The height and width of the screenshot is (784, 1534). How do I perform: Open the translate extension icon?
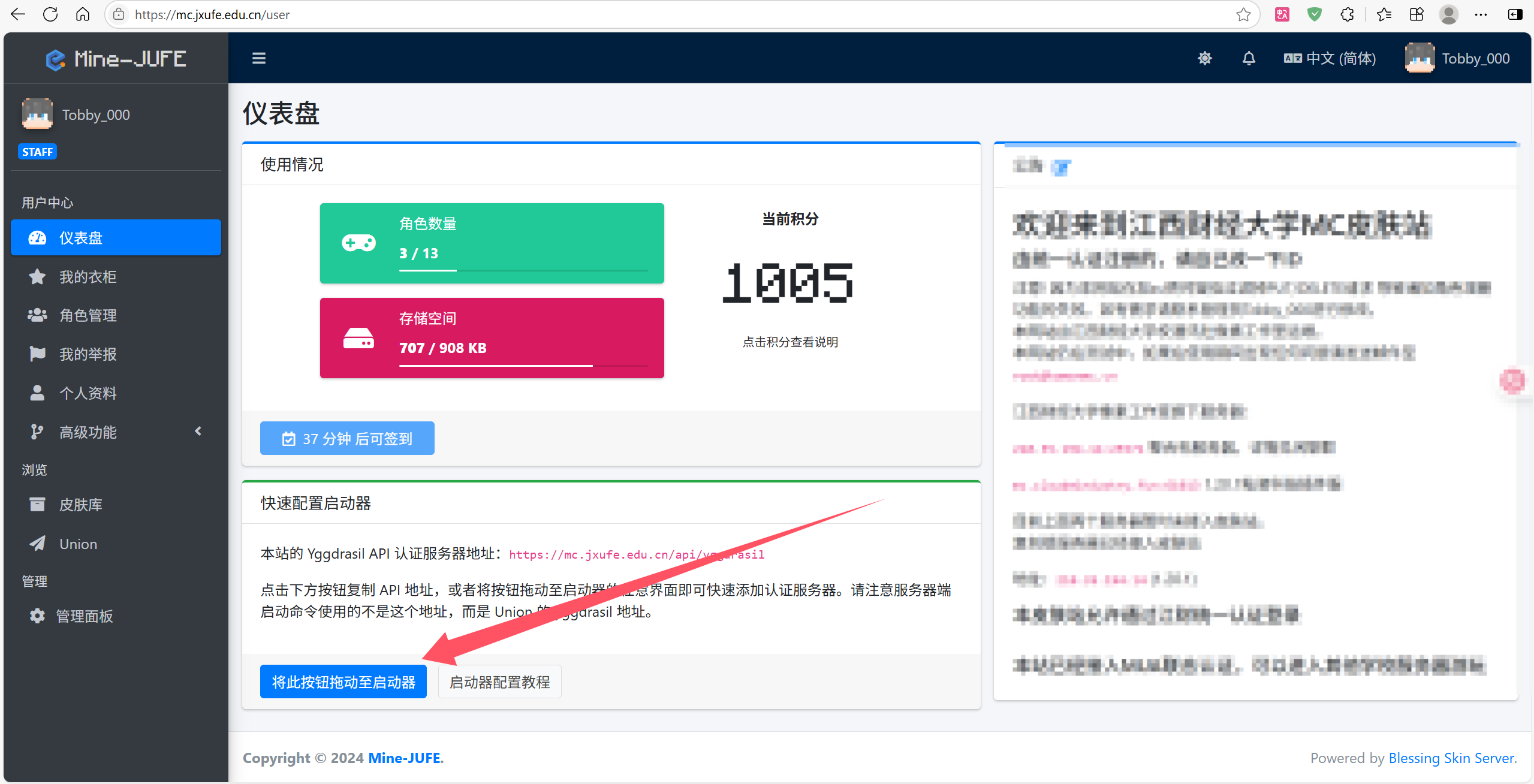pyautogui.click(x=1282, y=14)
